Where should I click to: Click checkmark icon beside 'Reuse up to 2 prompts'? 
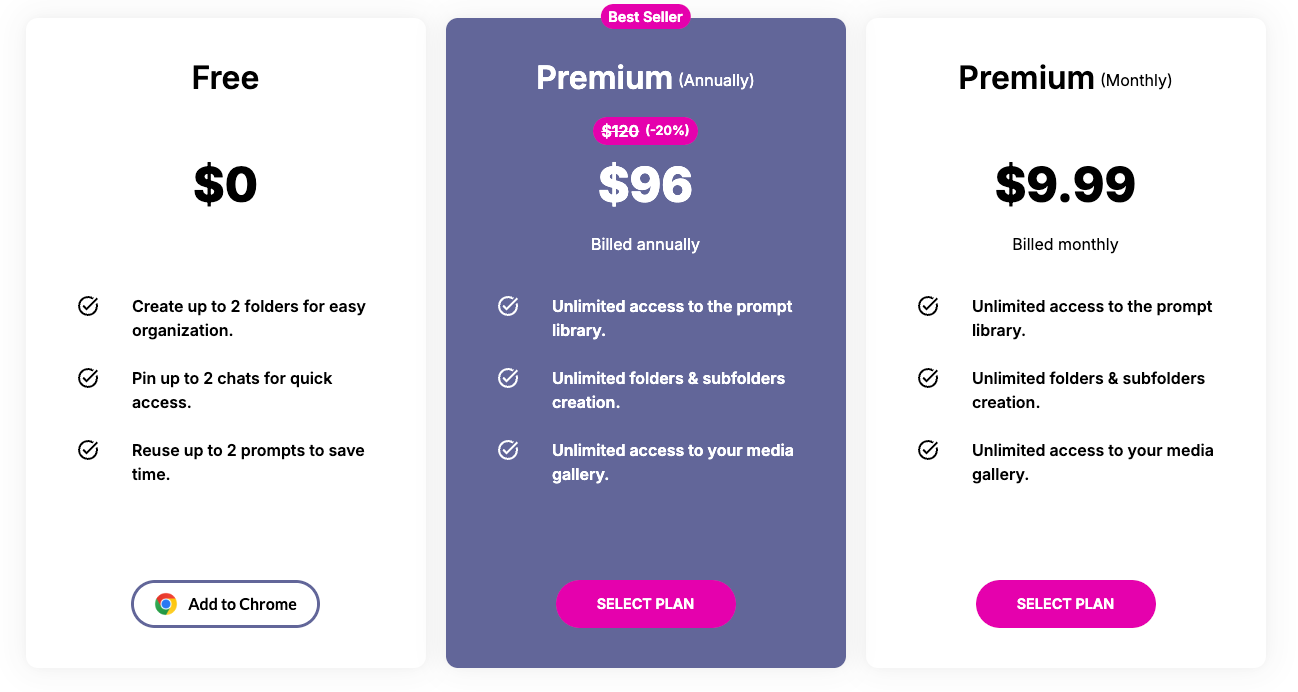click(88, 450)
